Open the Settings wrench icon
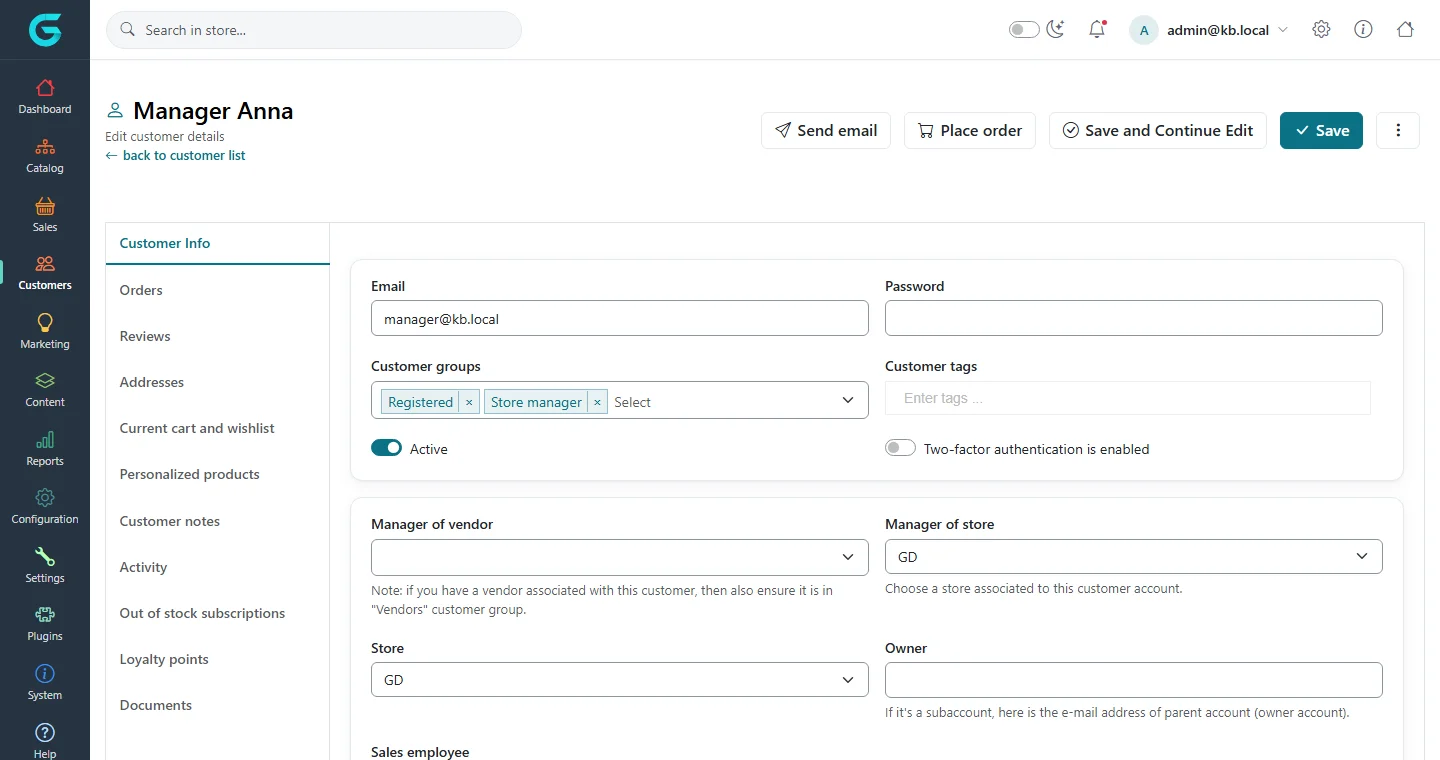1440x760 pixels. pos(45,557)
